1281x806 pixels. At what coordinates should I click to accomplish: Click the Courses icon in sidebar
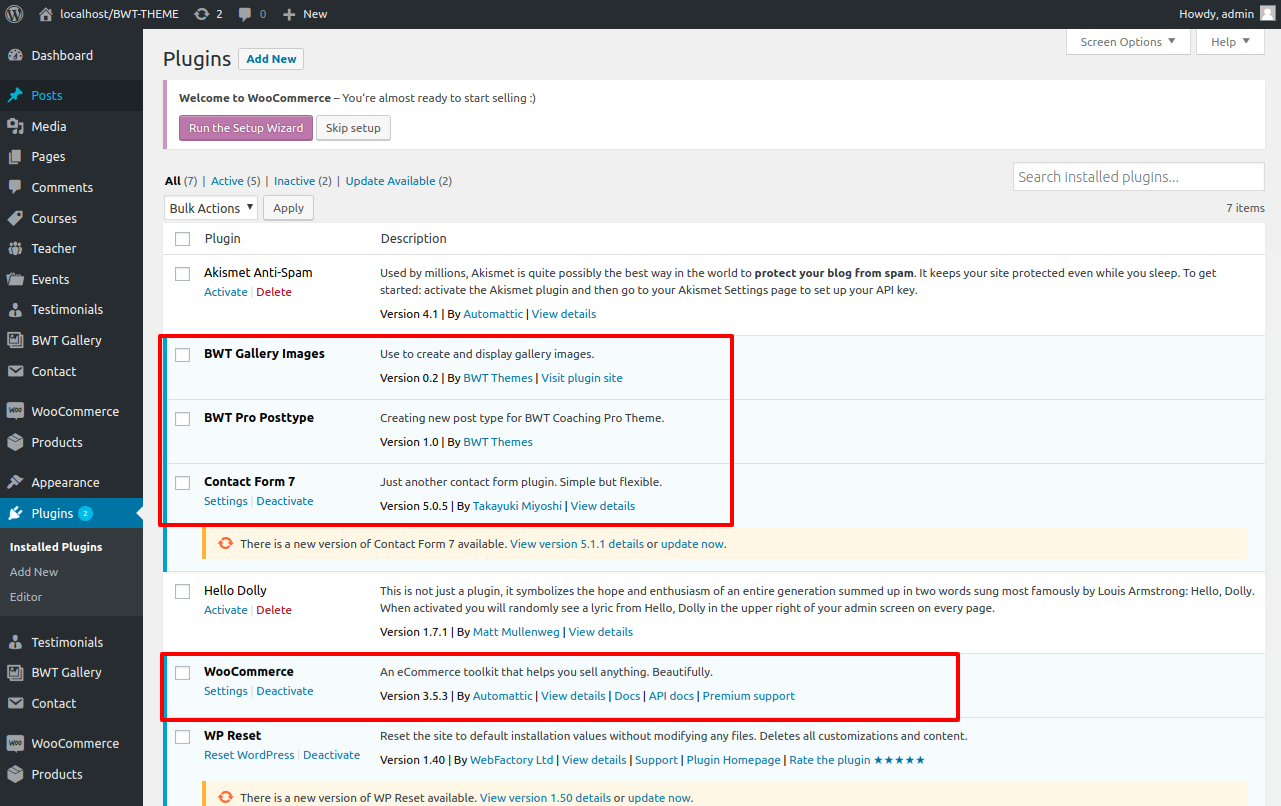tap(15, 218)
